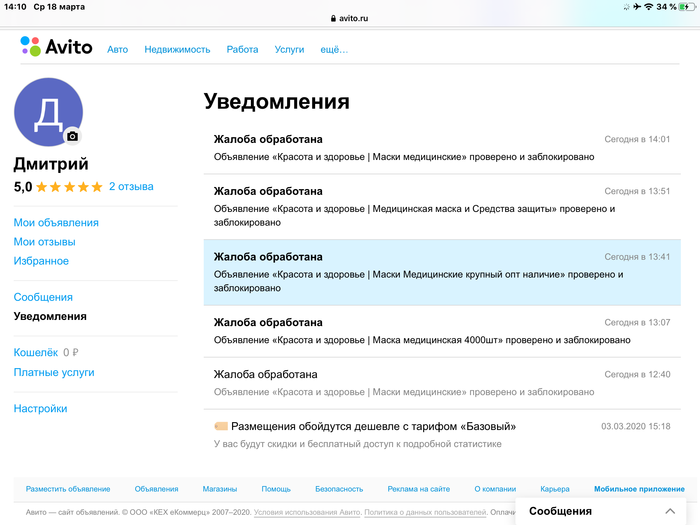Screen dimensions: 700x525
Task: Open the Авто category
Action: coord(117,49)
